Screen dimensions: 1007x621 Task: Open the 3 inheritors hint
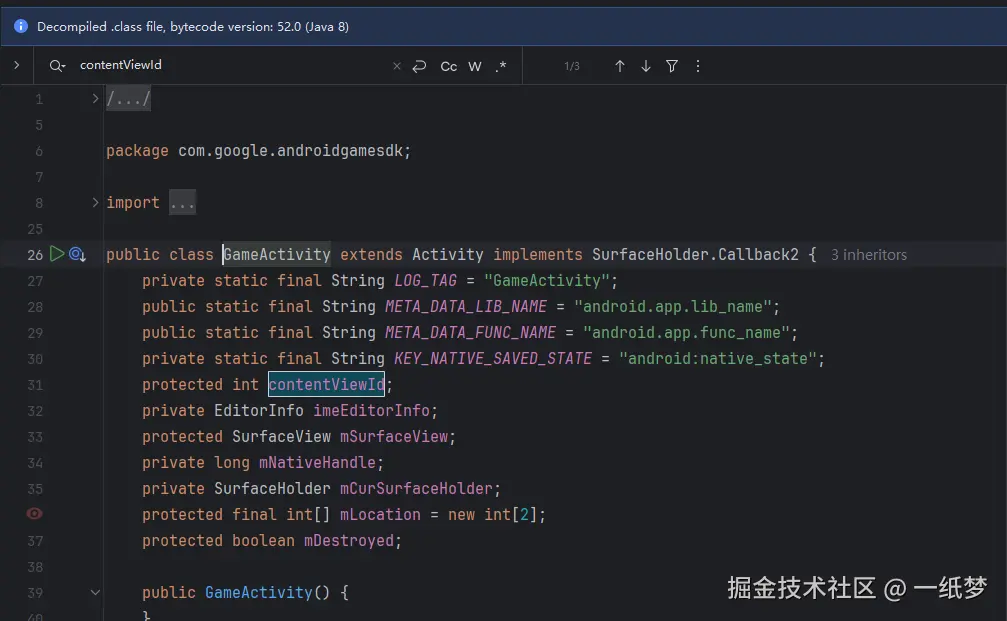(869, 255)
